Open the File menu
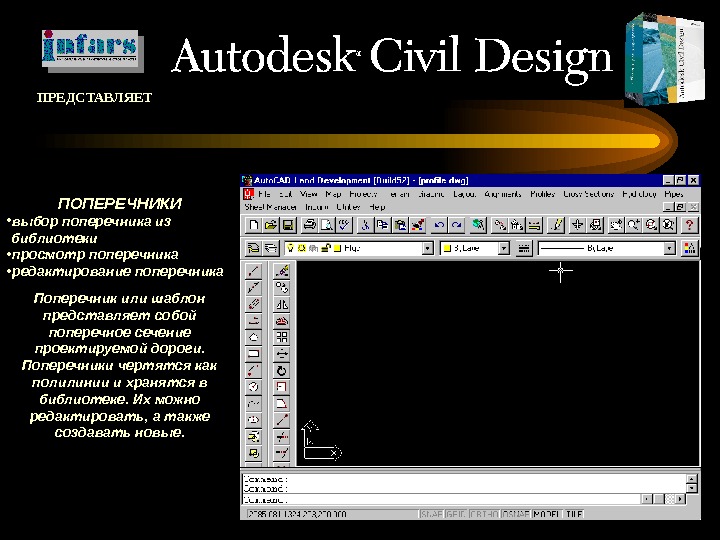This screenshot has width=720, height=540. click(264, 194)
